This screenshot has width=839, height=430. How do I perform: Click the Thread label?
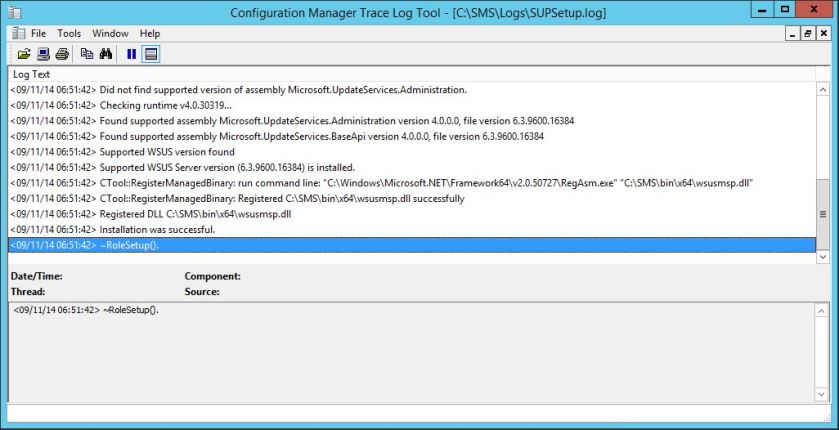tap(27, 292)
